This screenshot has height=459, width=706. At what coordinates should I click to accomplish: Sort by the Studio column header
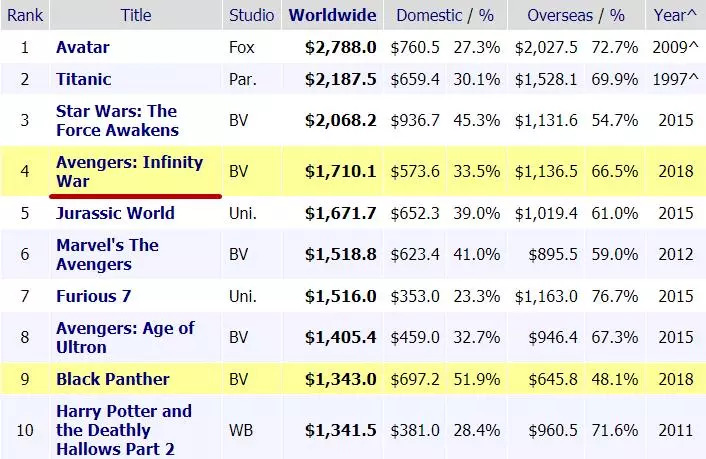tap(252, 15)
